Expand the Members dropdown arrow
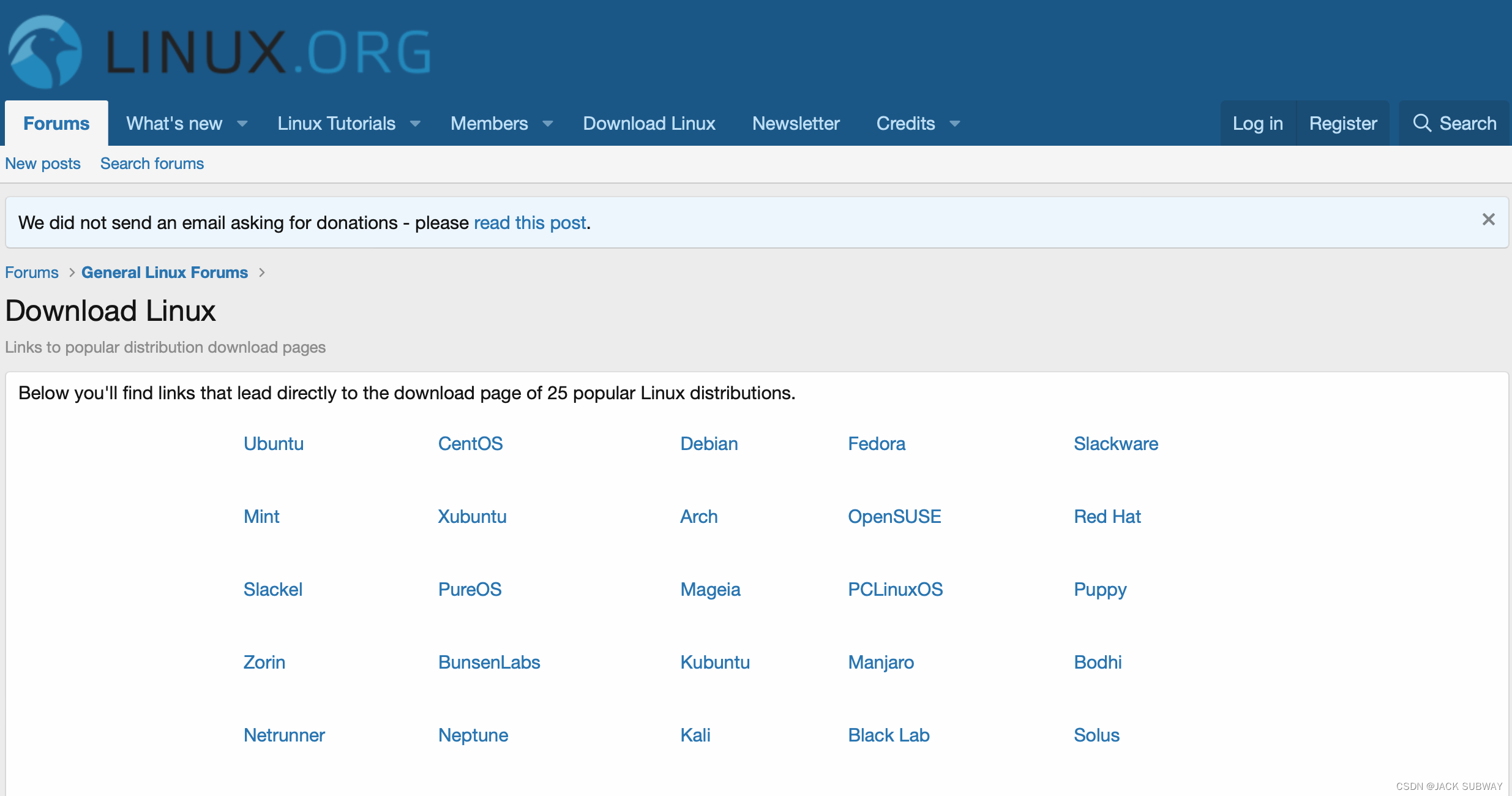The image size is (1512, 796). 548,124
